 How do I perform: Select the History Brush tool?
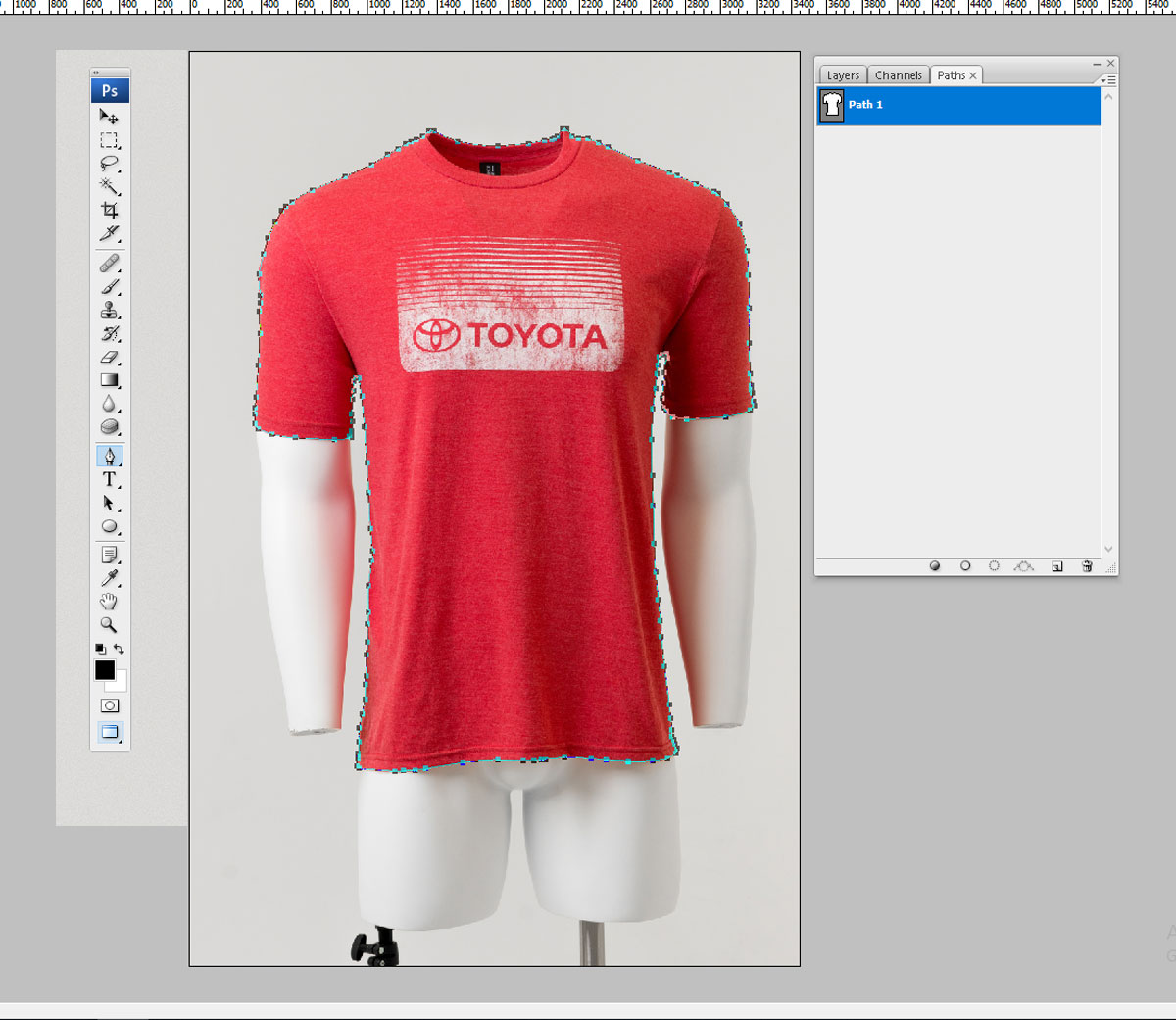(x=109, y=333)
